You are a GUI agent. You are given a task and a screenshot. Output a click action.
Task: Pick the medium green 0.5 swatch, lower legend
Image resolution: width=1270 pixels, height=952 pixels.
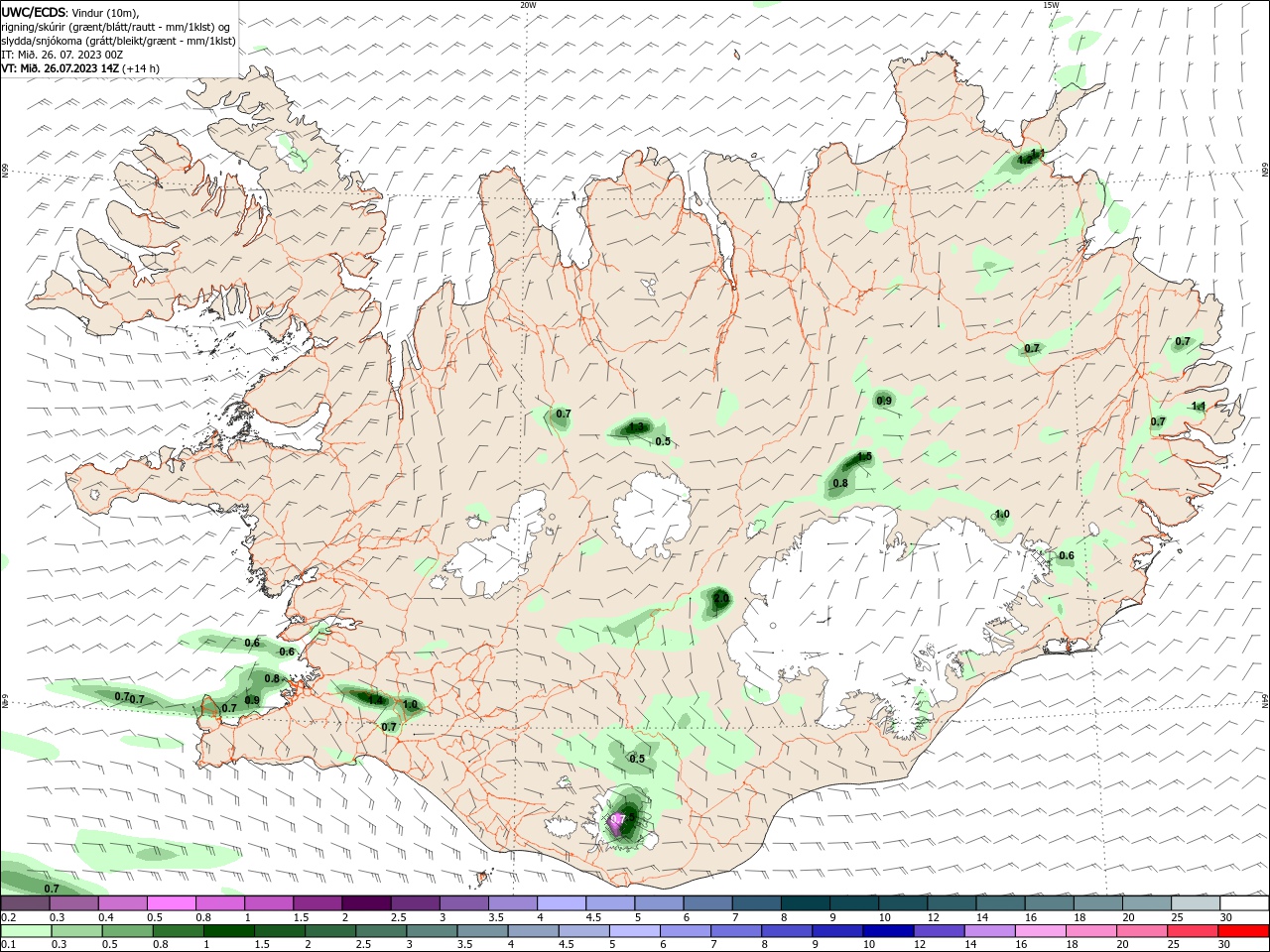pyautogui.click(x=129, y=931)
